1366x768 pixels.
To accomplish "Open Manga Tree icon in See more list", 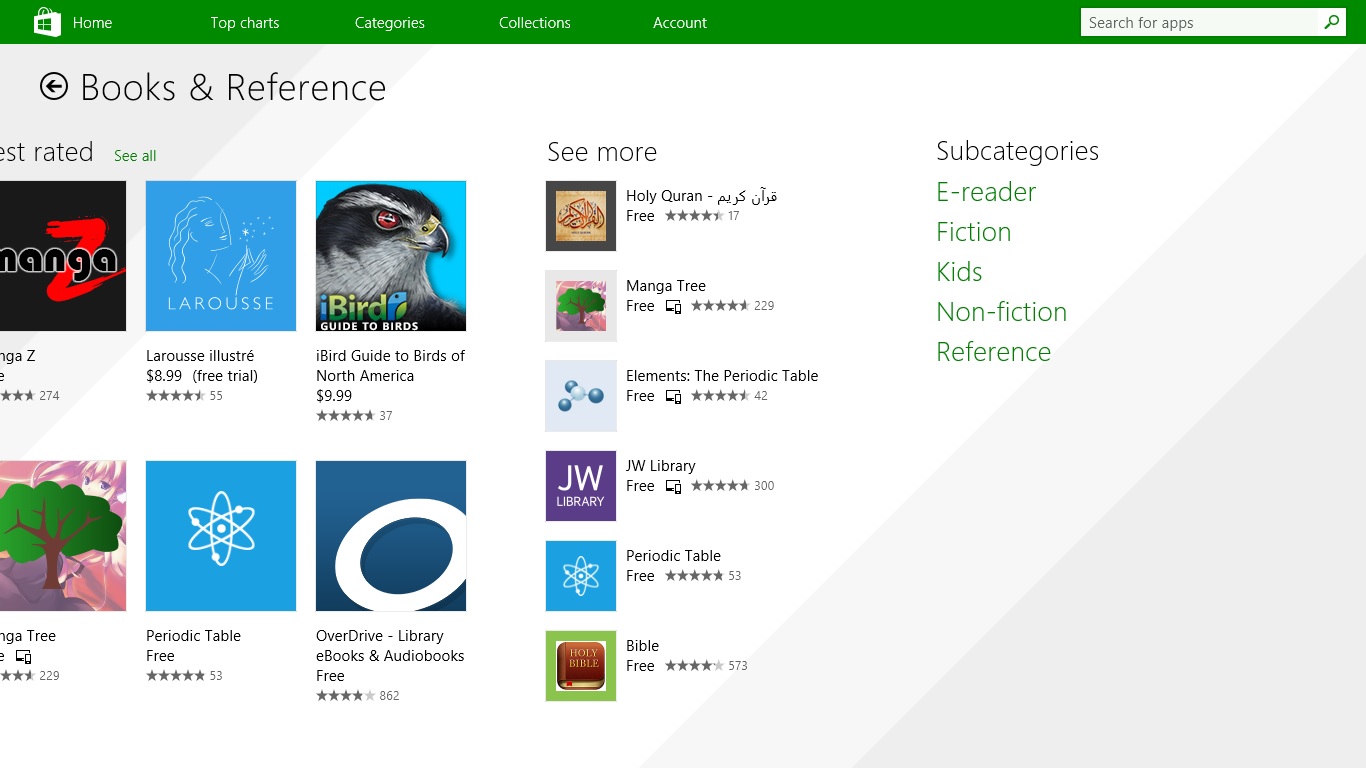I will click(x=581, y=306).
